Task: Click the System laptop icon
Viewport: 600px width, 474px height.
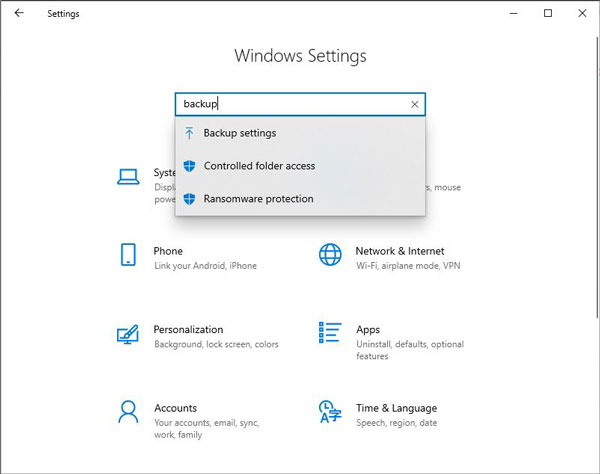Action: 128,177
